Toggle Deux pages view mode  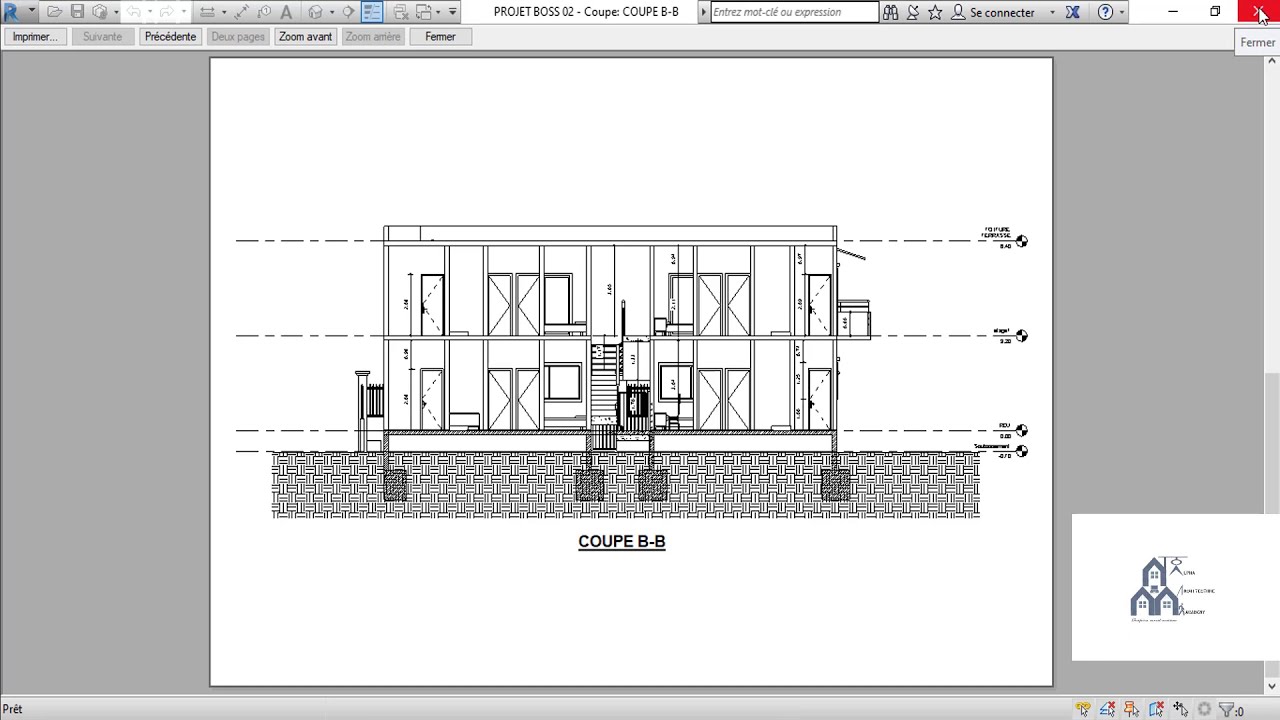pos(238,36)
